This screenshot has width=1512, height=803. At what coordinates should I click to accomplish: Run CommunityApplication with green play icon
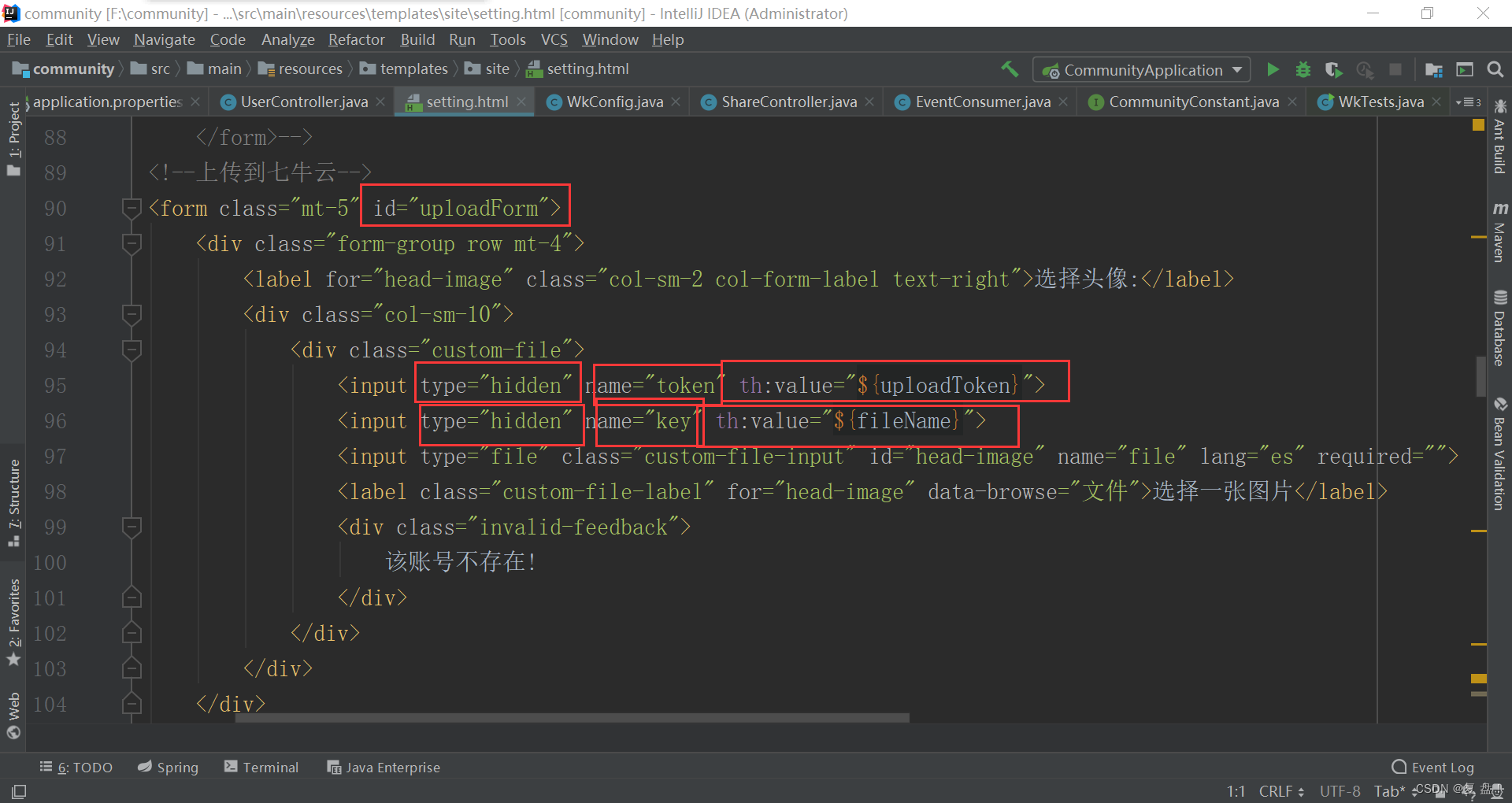point(1273,69)
